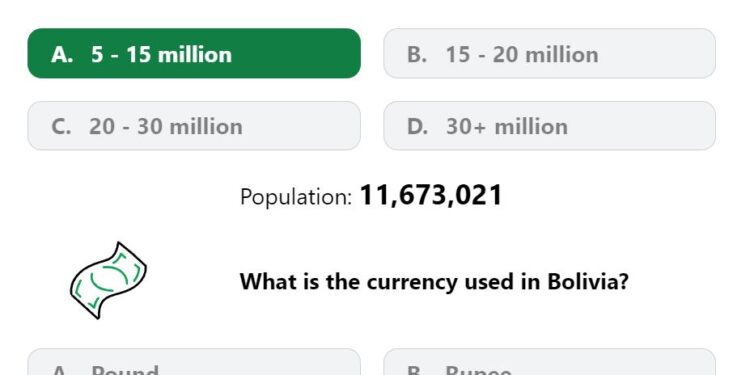Select the Rupee currency answer
The image size is (750, 375).
(x=550, y=362)
